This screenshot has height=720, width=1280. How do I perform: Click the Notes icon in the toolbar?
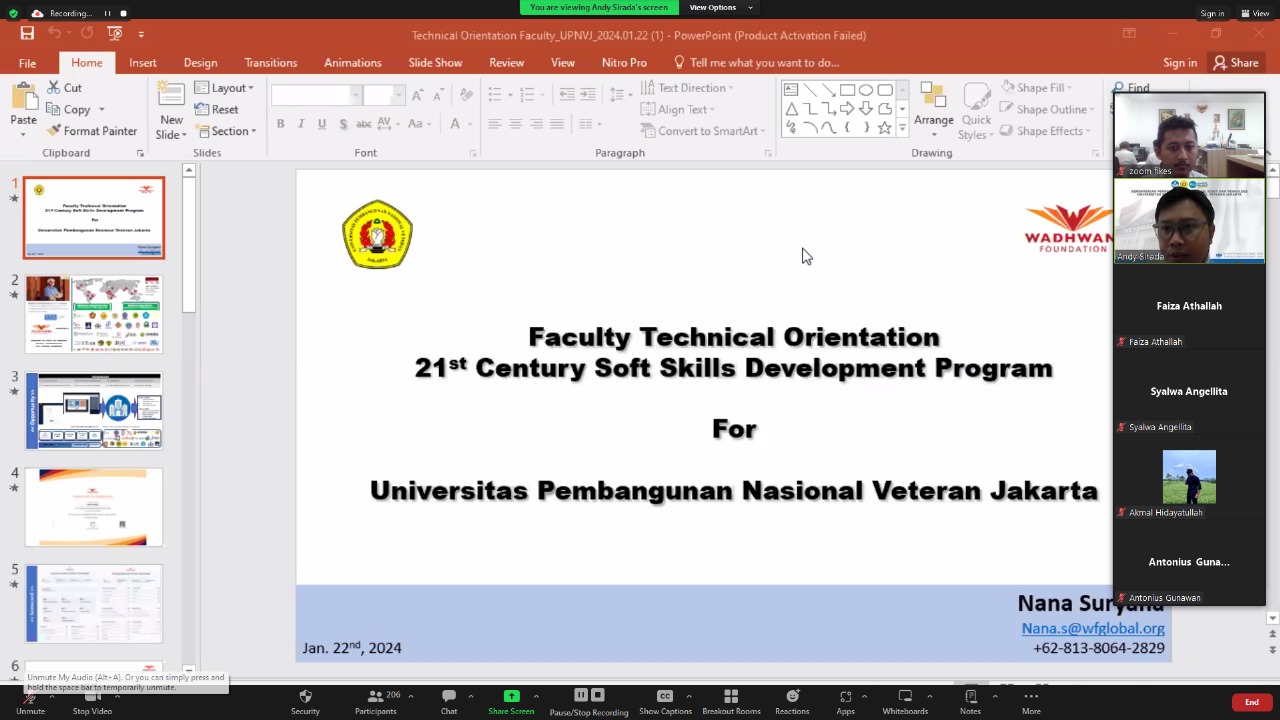970,696
